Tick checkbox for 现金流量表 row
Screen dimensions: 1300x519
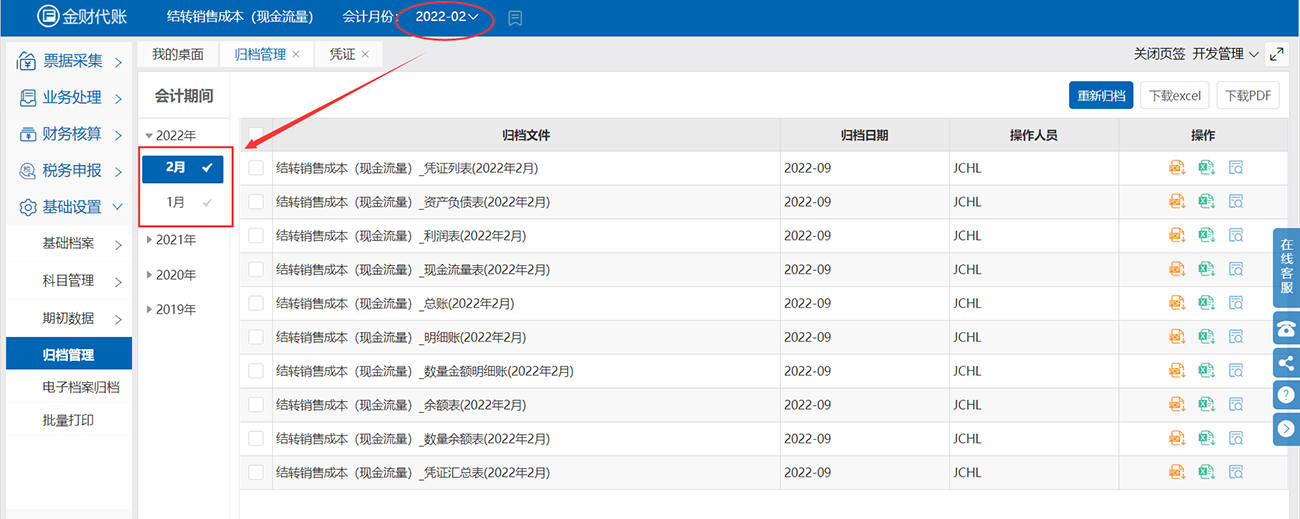[256, 269]
